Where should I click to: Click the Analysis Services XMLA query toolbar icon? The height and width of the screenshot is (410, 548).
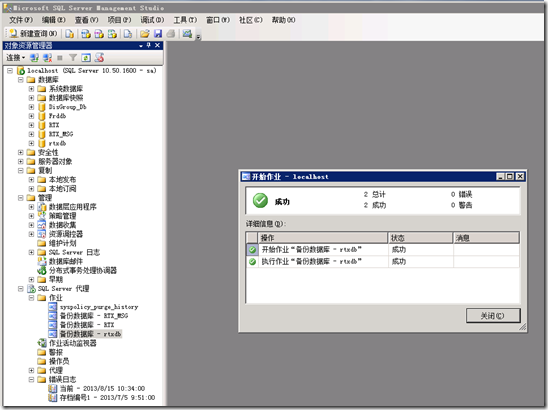pyautogui.click(x=112, y=34)
